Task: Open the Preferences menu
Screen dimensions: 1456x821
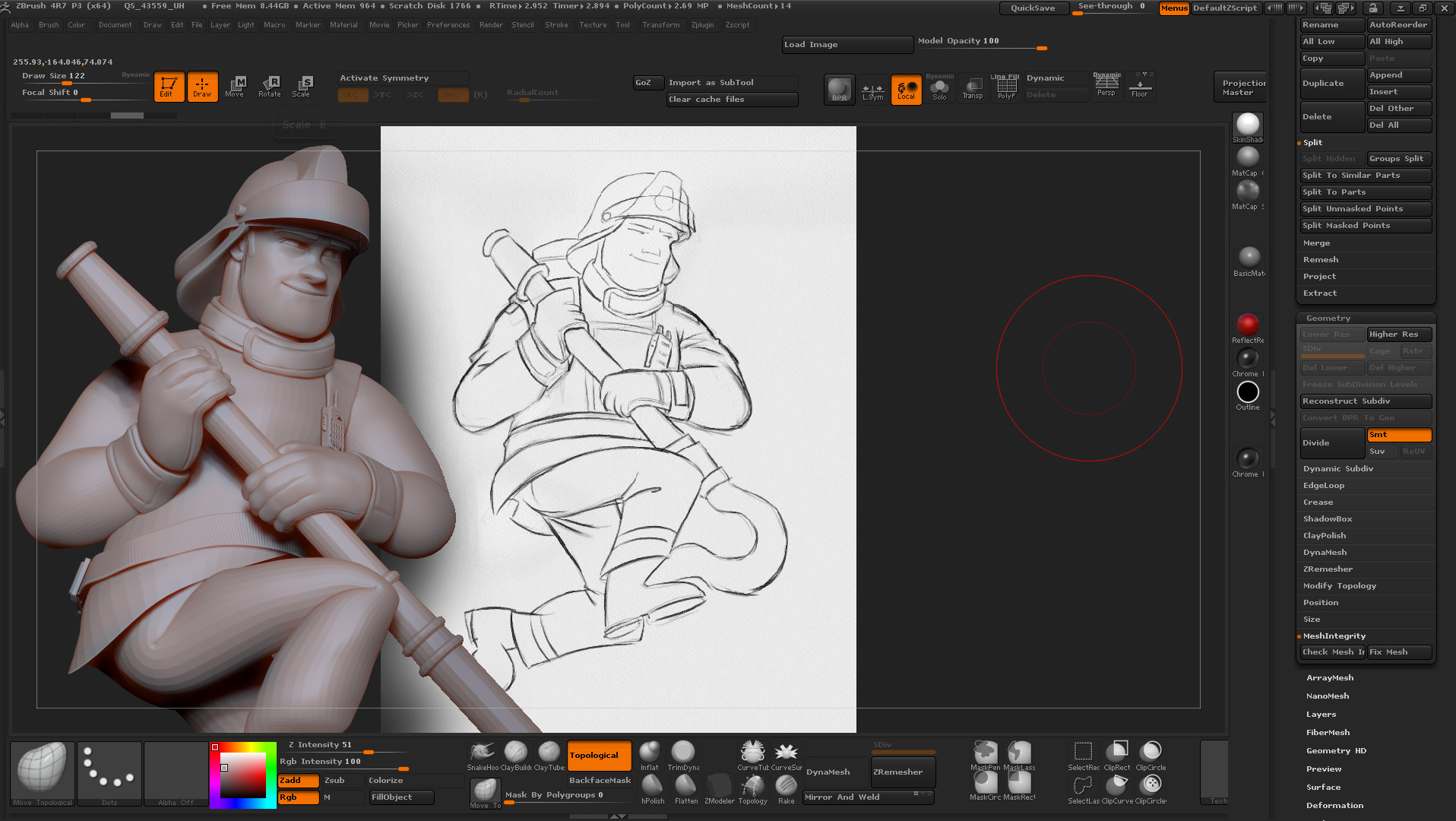Action: tap(448, 24)
